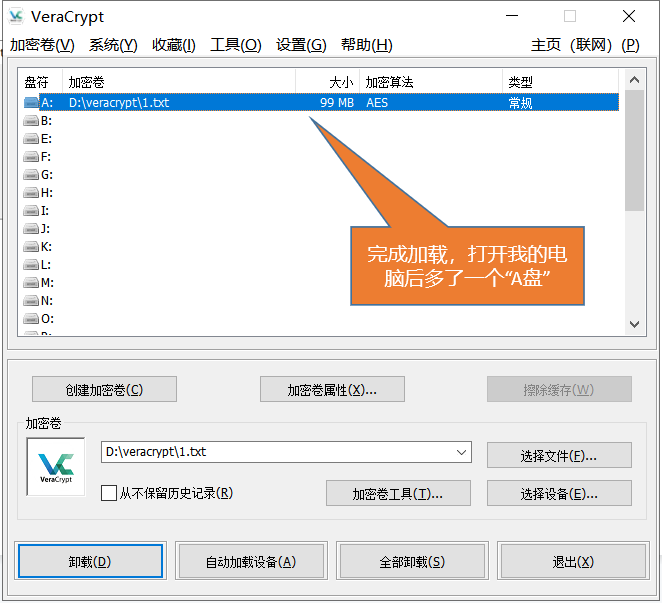662x603 pixels.
Task: Click the drive icon for N:
Action: [31, 301]
